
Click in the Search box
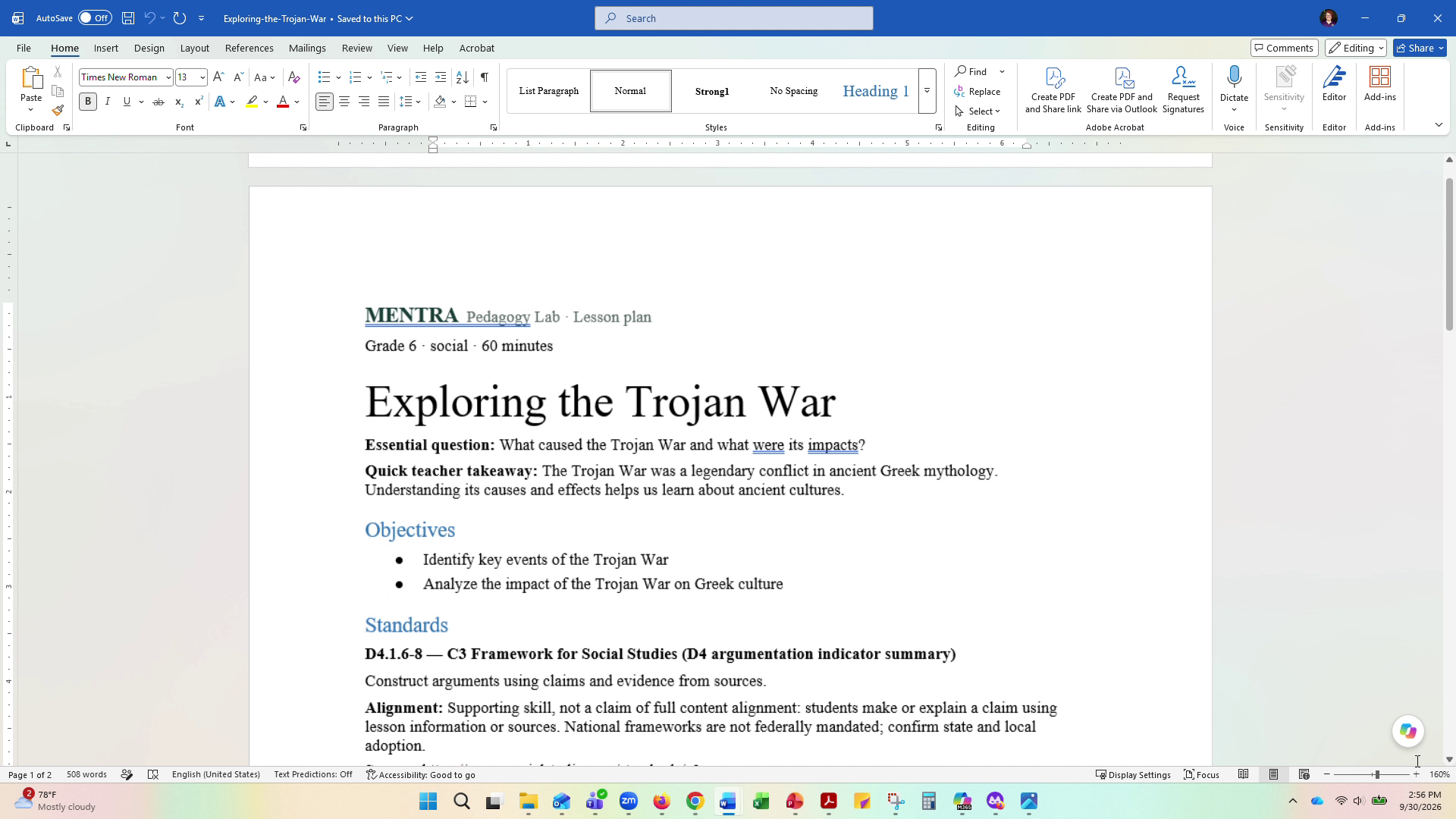[x=733, y=18]
